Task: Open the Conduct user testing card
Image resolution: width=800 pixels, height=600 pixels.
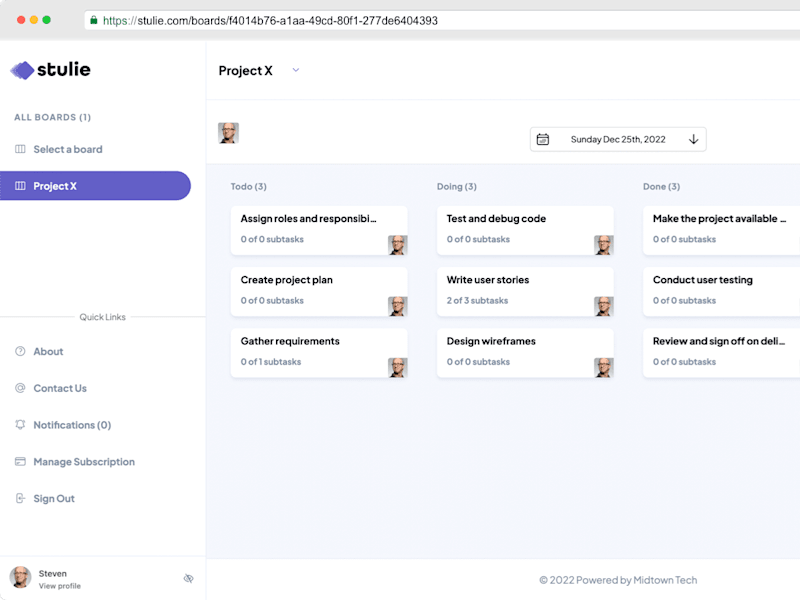Action: (721, 292)
